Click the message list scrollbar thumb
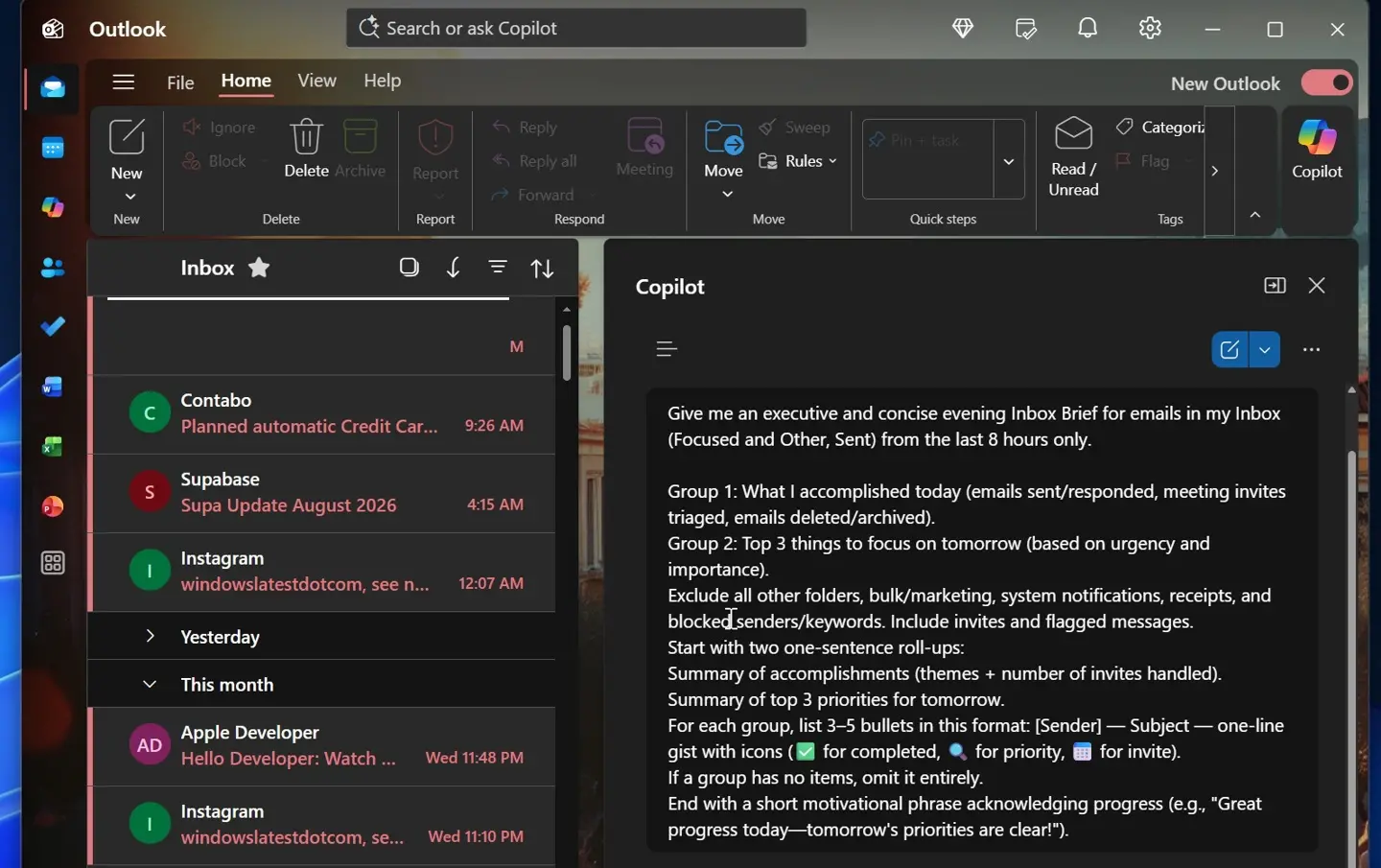 pos(567,352)
